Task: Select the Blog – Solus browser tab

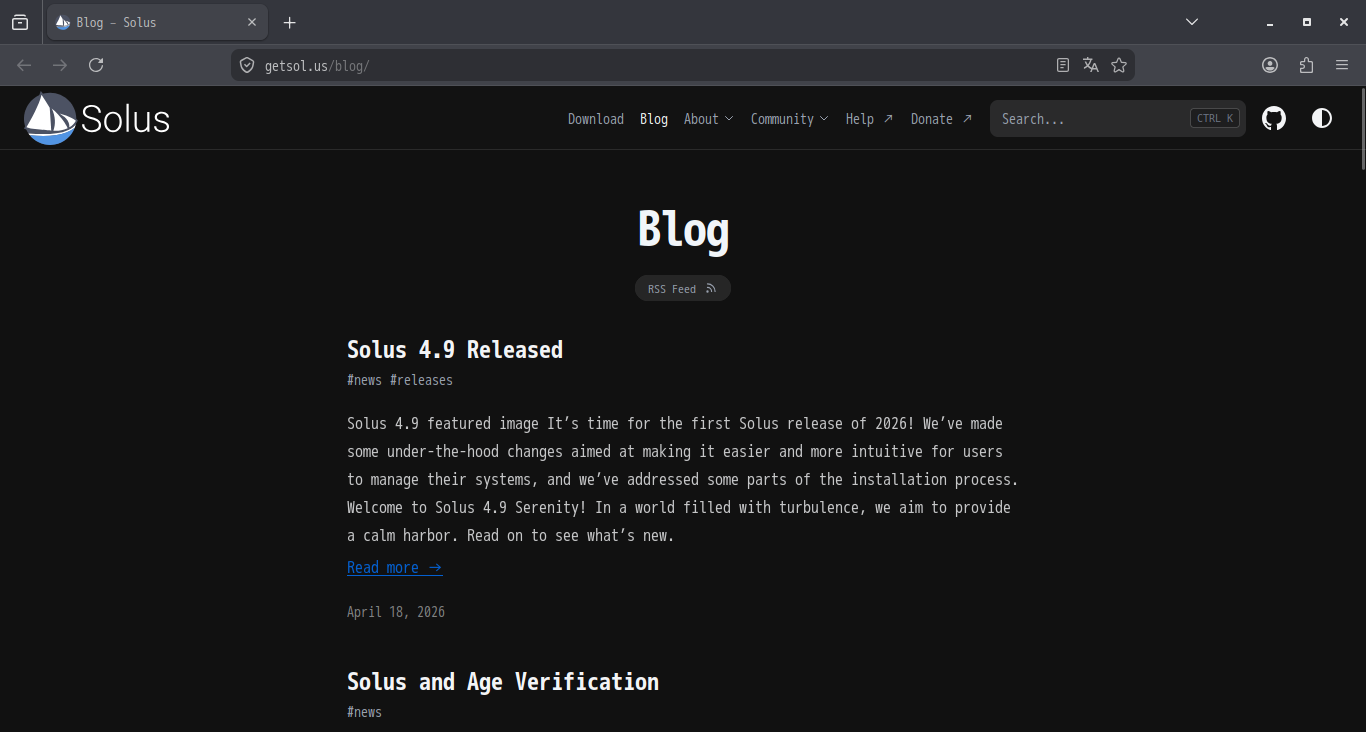Action: point(157,22)
